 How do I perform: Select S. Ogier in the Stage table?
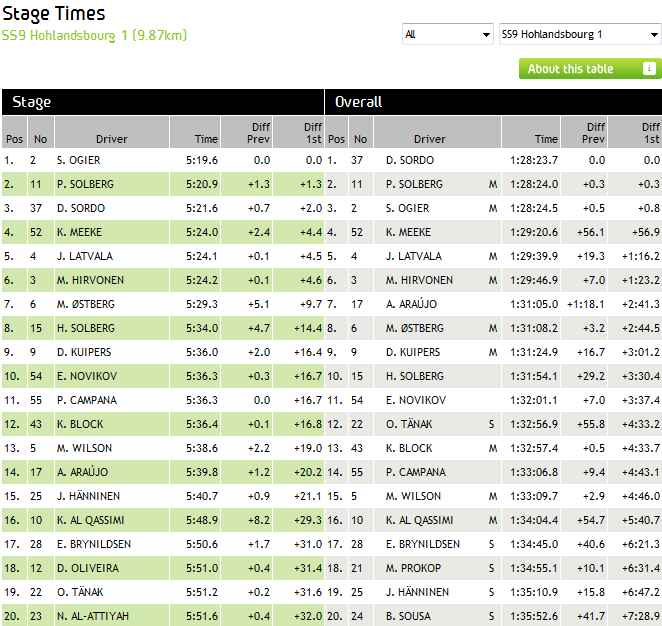[78, 160]
